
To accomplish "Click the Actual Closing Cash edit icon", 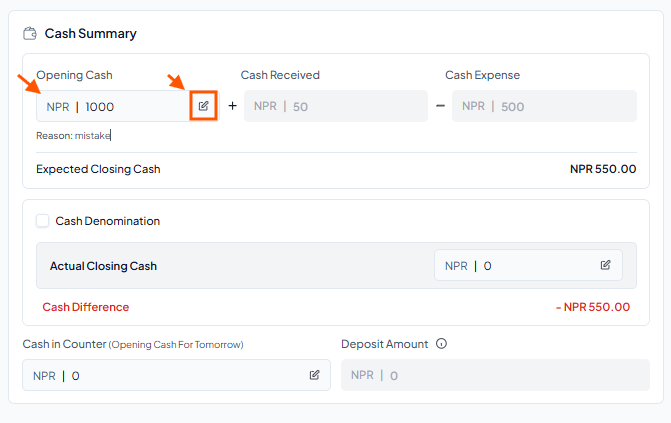I will [605, 265].
